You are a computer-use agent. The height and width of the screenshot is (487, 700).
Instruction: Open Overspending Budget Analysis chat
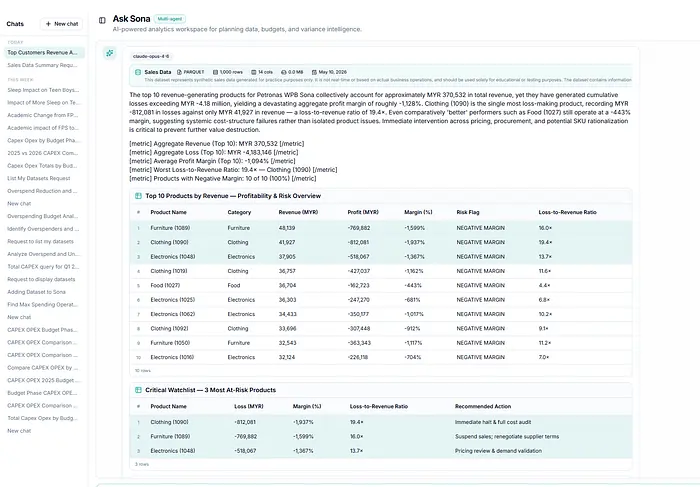tap(44, 216)
